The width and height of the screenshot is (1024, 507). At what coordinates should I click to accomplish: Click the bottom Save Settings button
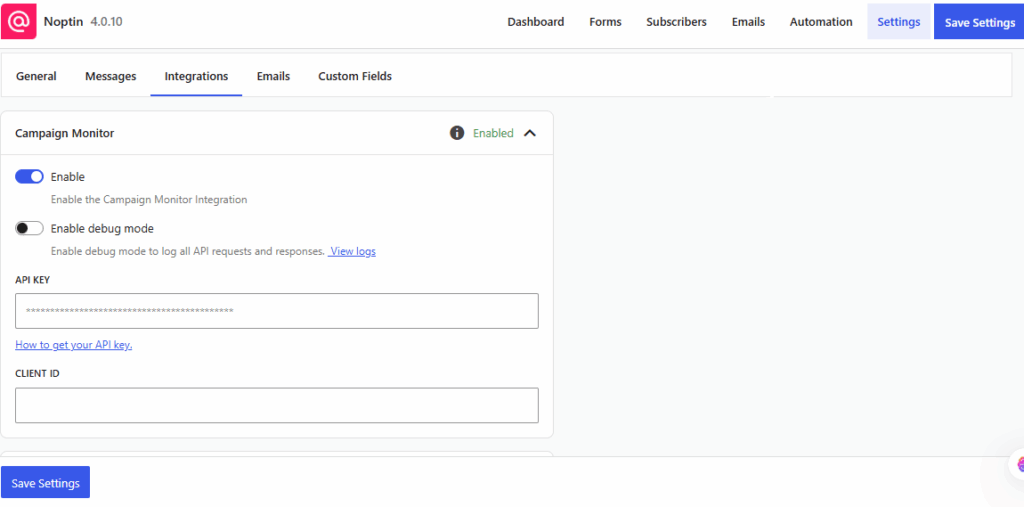pos(46,483)
